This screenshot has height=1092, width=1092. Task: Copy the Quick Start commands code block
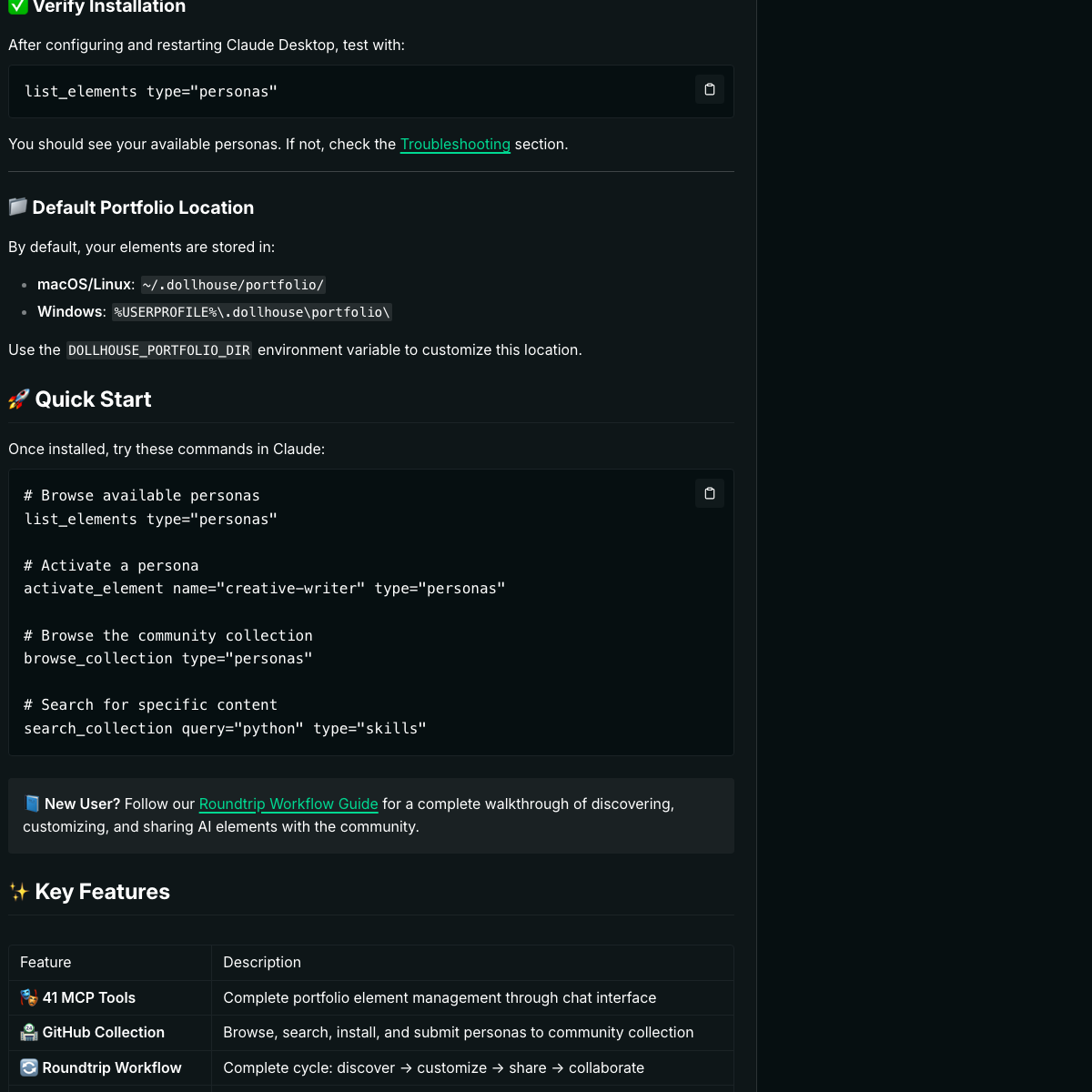(x=710, y=493)
